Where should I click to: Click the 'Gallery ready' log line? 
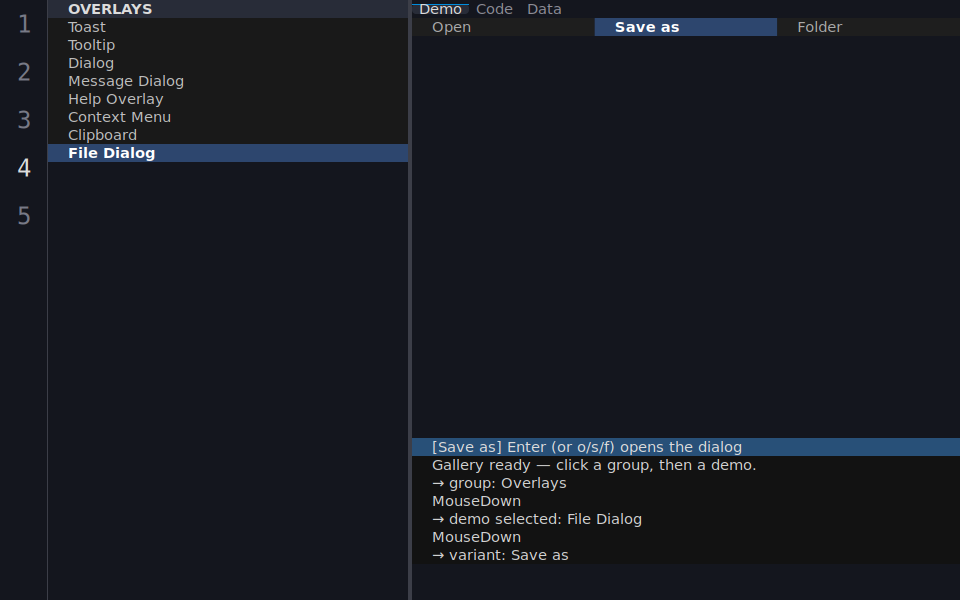coord(686,465)
